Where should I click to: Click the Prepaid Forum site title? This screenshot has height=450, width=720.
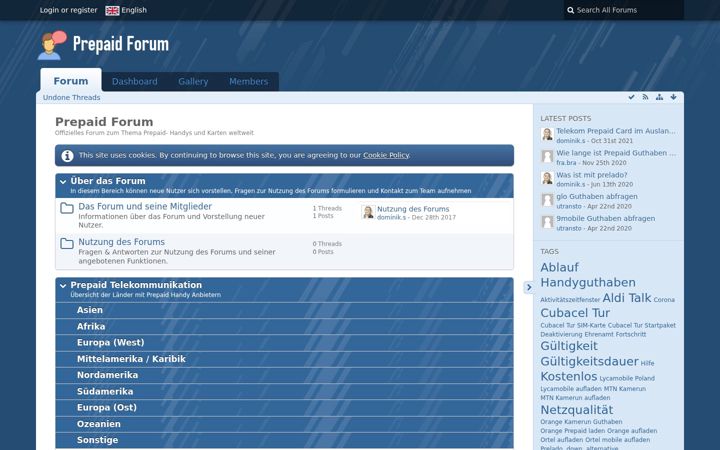[121, 44]
